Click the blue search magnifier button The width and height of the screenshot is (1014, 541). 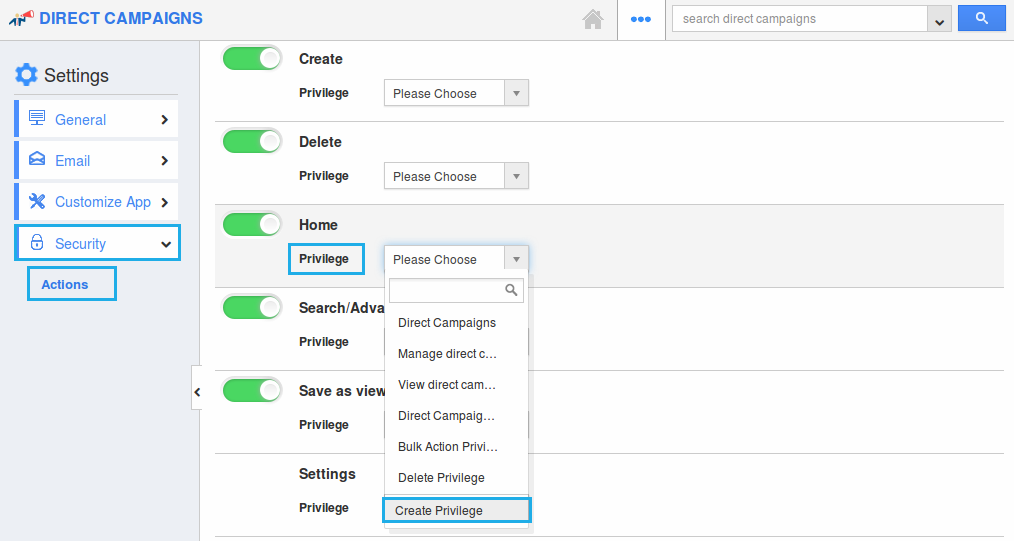point(981,18)
